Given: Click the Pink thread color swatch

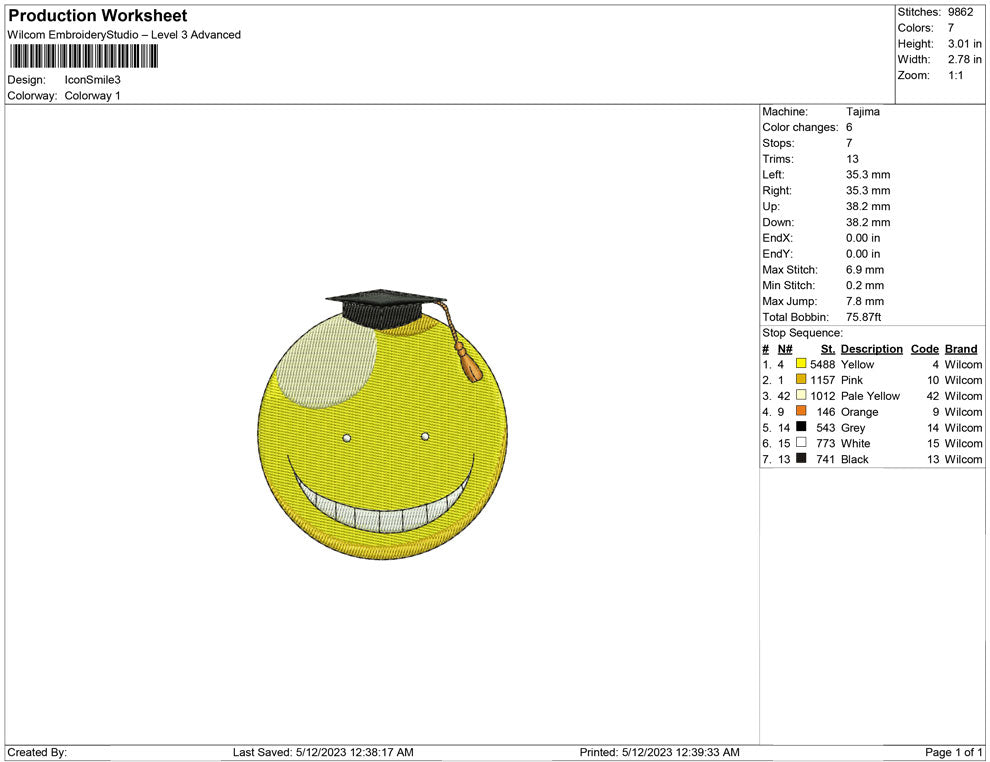Looking at the screenshot, I should pos(801,379).
